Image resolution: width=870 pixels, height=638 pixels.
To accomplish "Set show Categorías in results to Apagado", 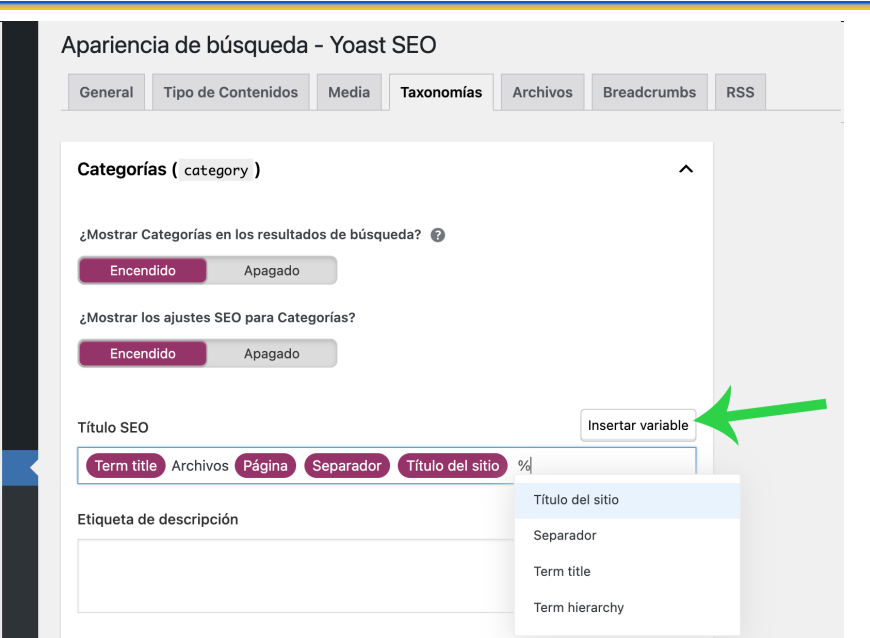I will pos(272,271).
